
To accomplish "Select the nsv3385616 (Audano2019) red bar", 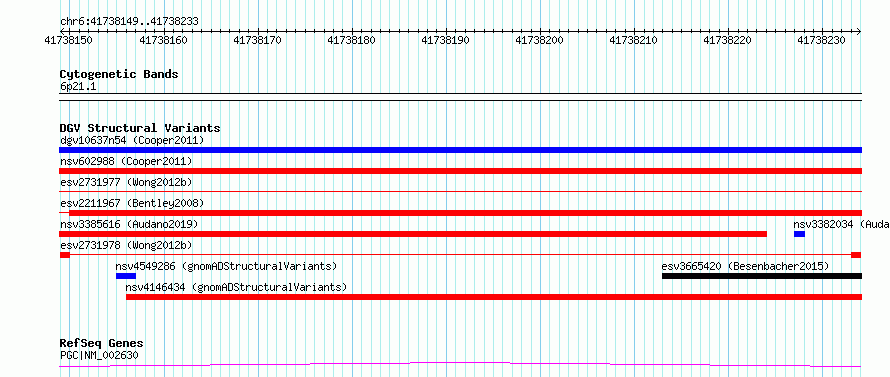I will 413,234.
